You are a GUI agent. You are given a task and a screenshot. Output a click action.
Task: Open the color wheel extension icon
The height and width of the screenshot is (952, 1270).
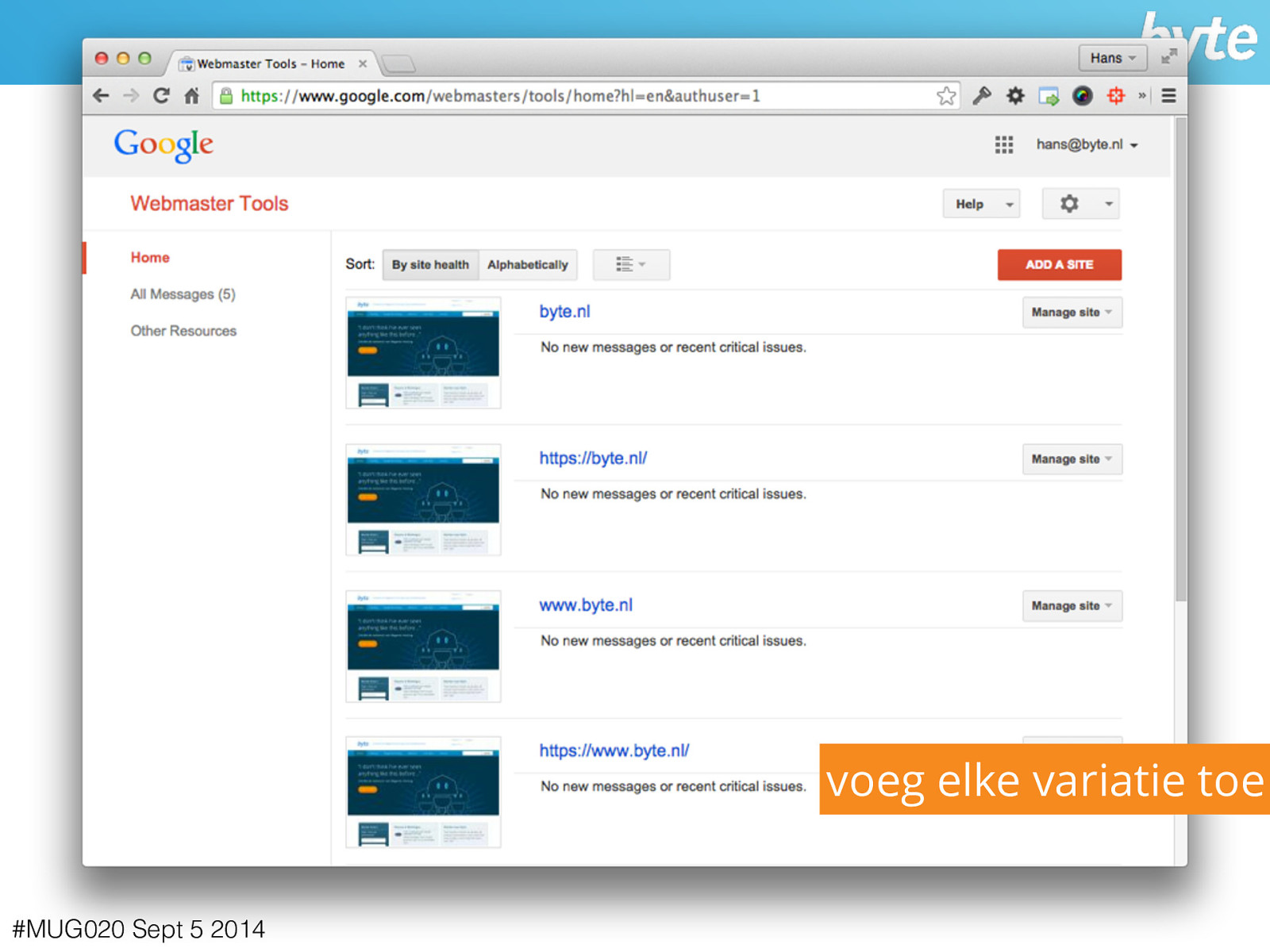pos(1082,96)
